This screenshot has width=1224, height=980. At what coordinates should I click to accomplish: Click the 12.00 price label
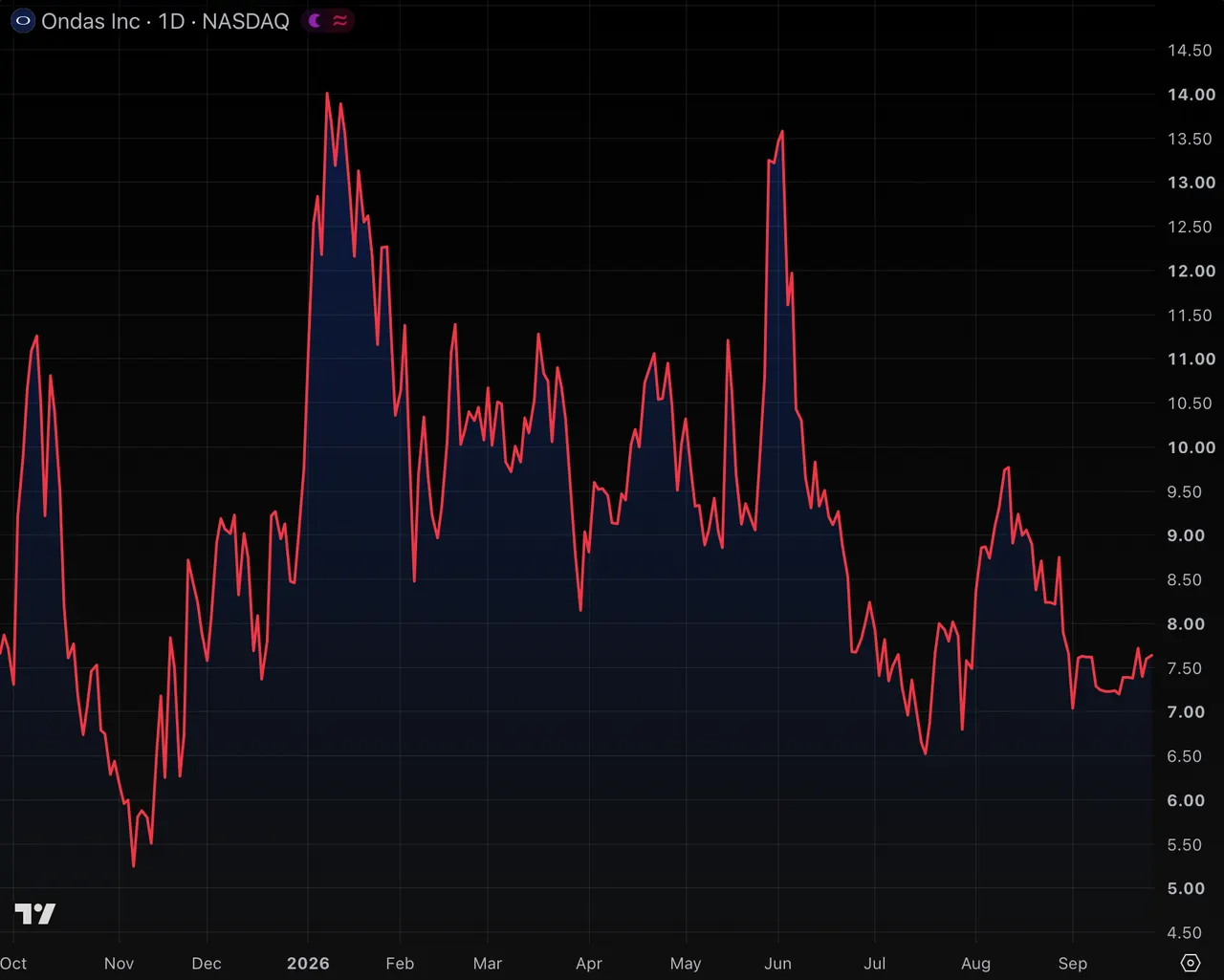pyautogui.click(x=1191, y=271)
